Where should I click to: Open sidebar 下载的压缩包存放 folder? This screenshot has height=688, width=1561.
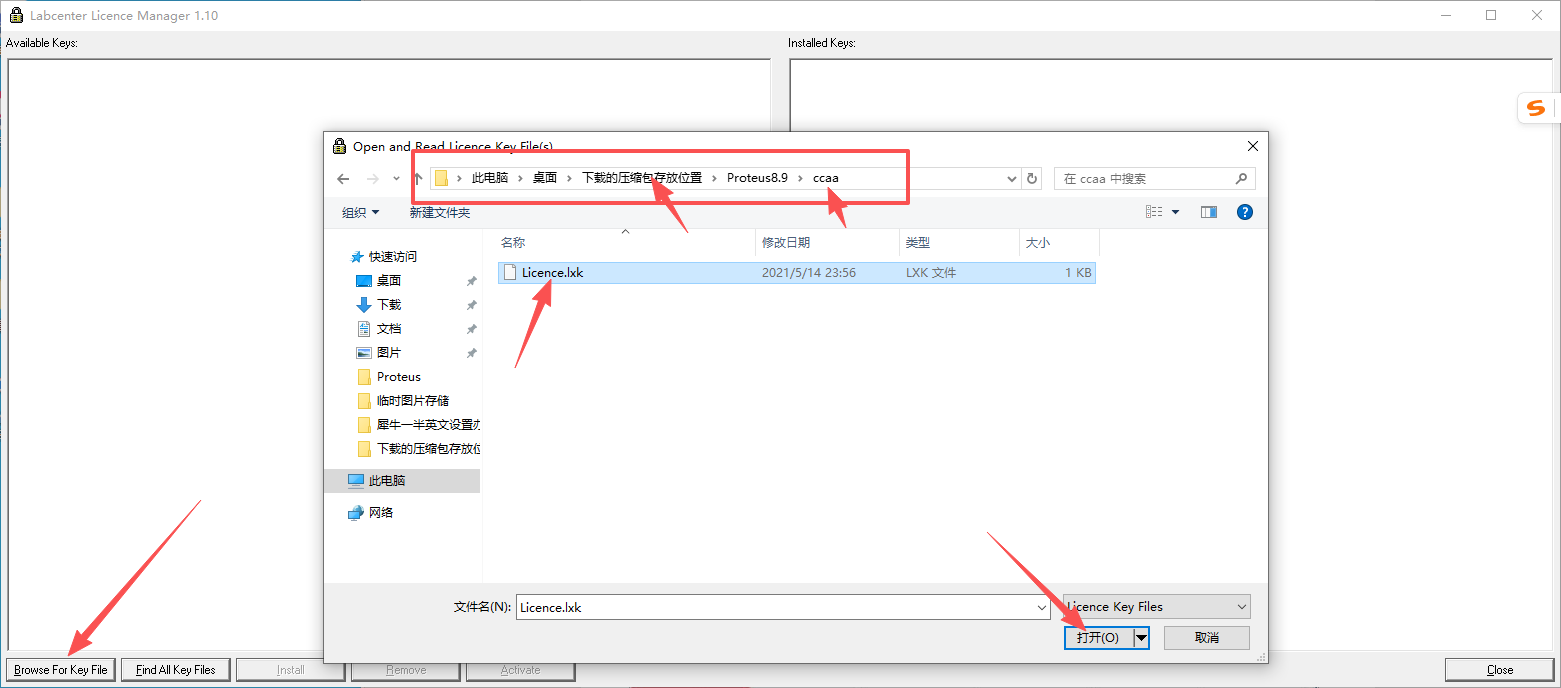[x=418, y=449]
